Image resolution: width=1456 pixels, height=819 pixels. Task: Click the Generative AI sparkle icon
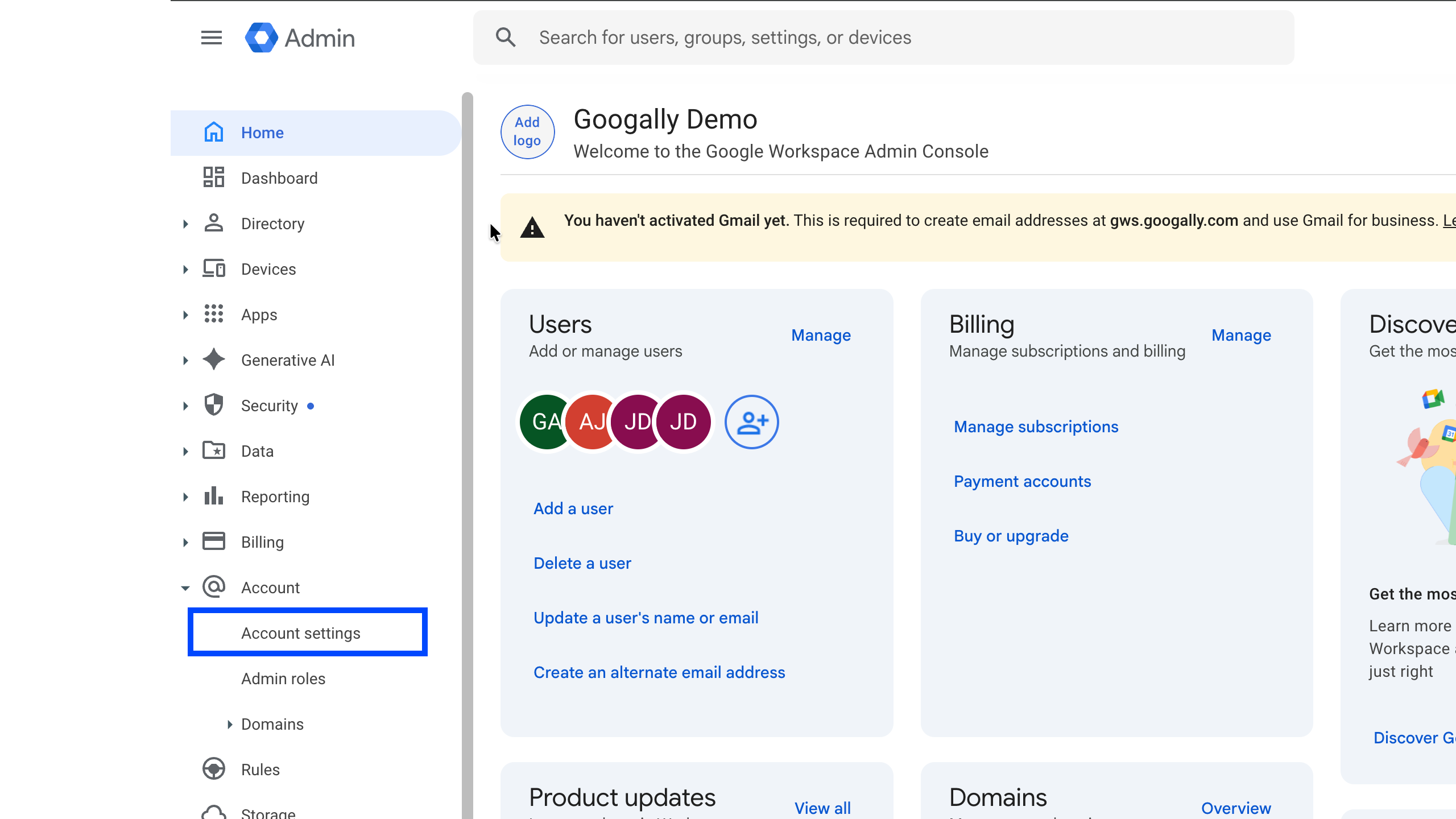click(x=214, y=359)
